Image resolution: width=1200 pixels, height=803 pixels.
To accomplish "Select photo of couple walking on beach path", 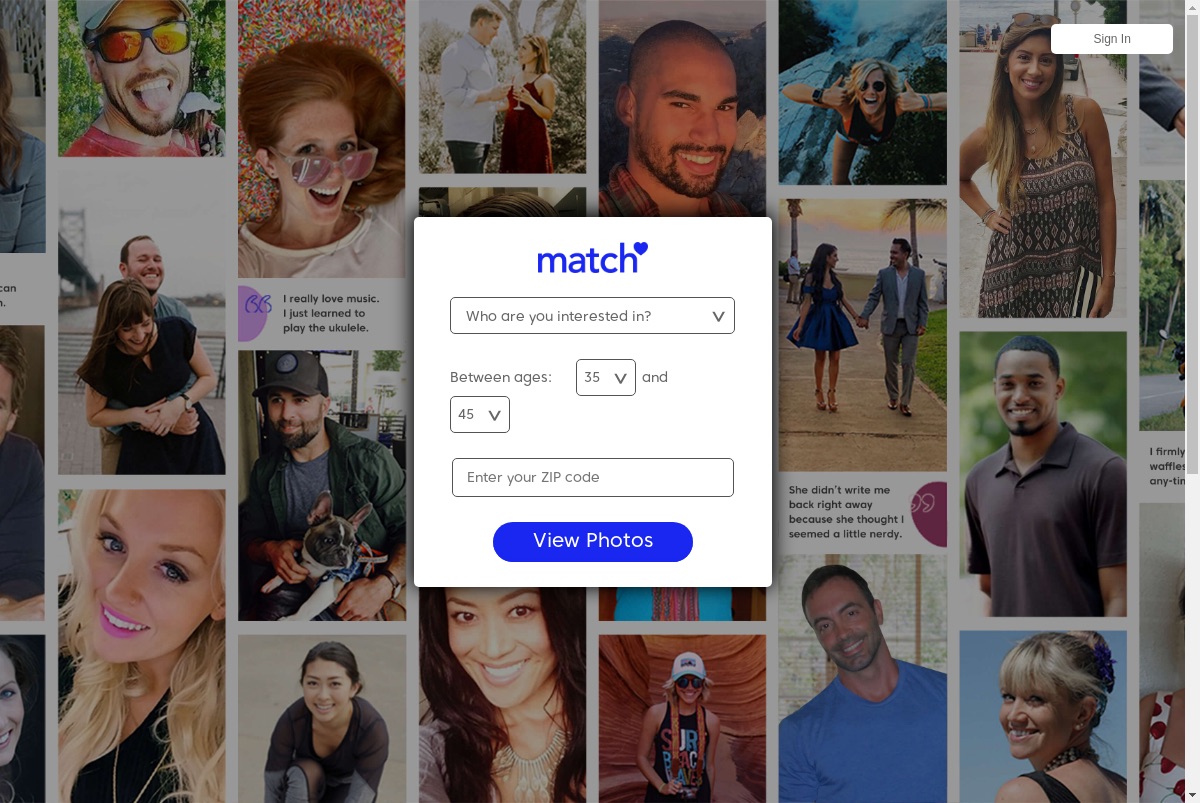I will (863, 335).
